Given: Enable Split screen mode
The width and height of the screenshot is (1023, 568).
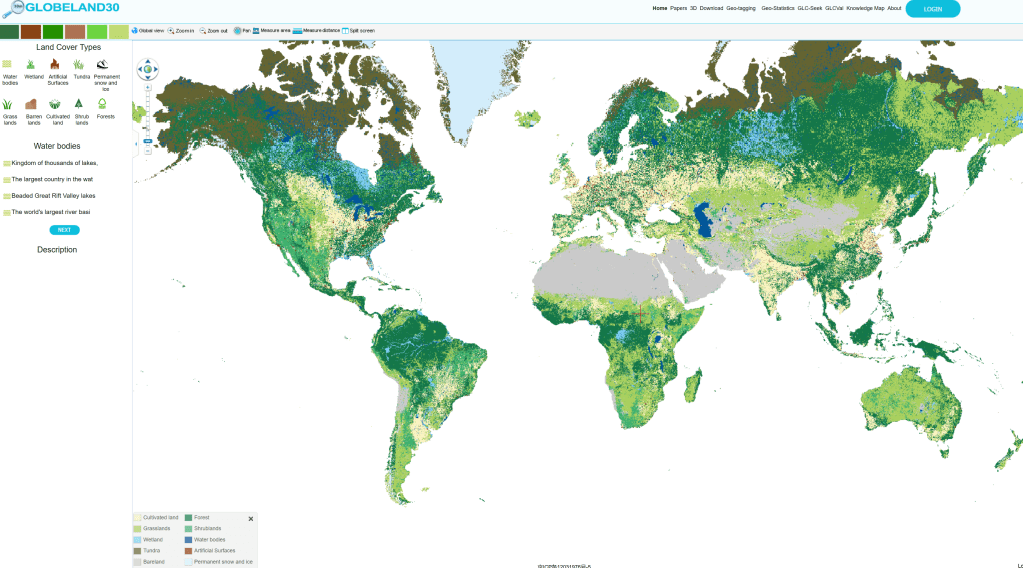Looking at the screenshot, I should [358, 31].
